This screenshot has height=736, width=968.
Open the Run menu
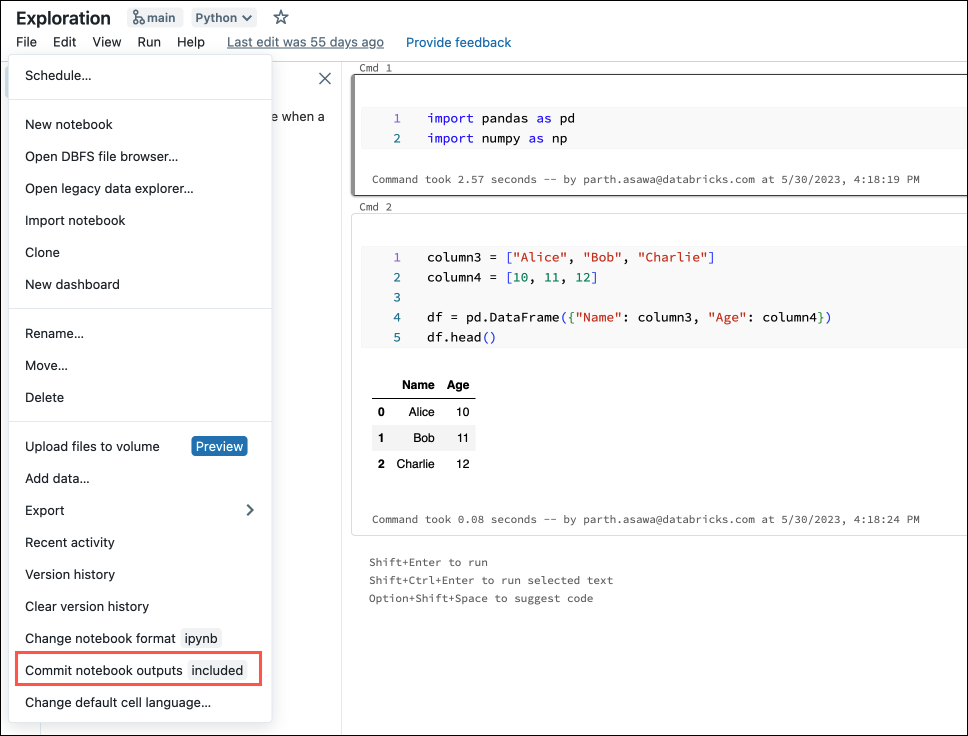149,42
